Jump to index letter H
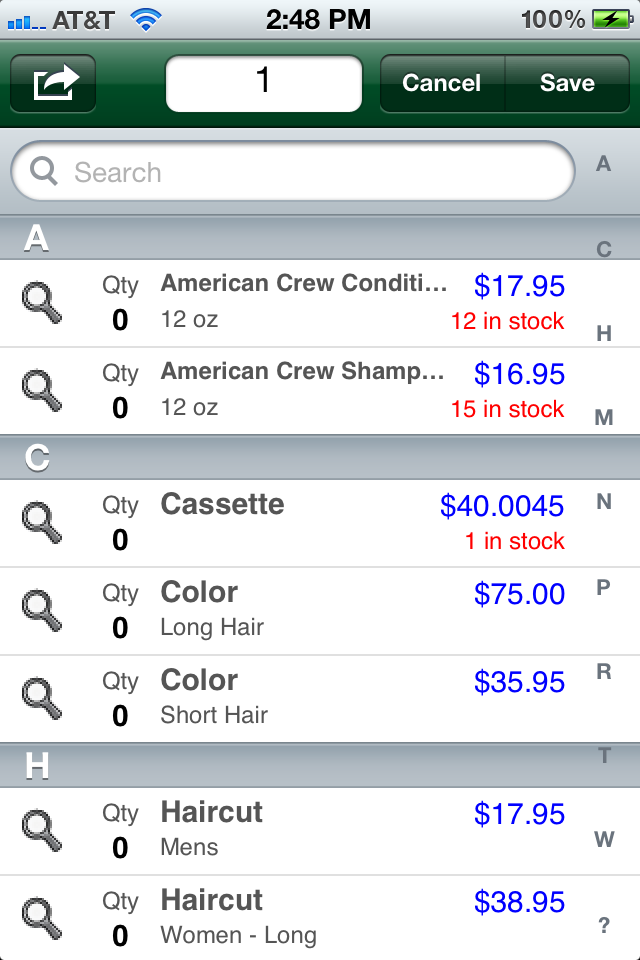This screenshot has height=960, width=640. click(604, 333)
